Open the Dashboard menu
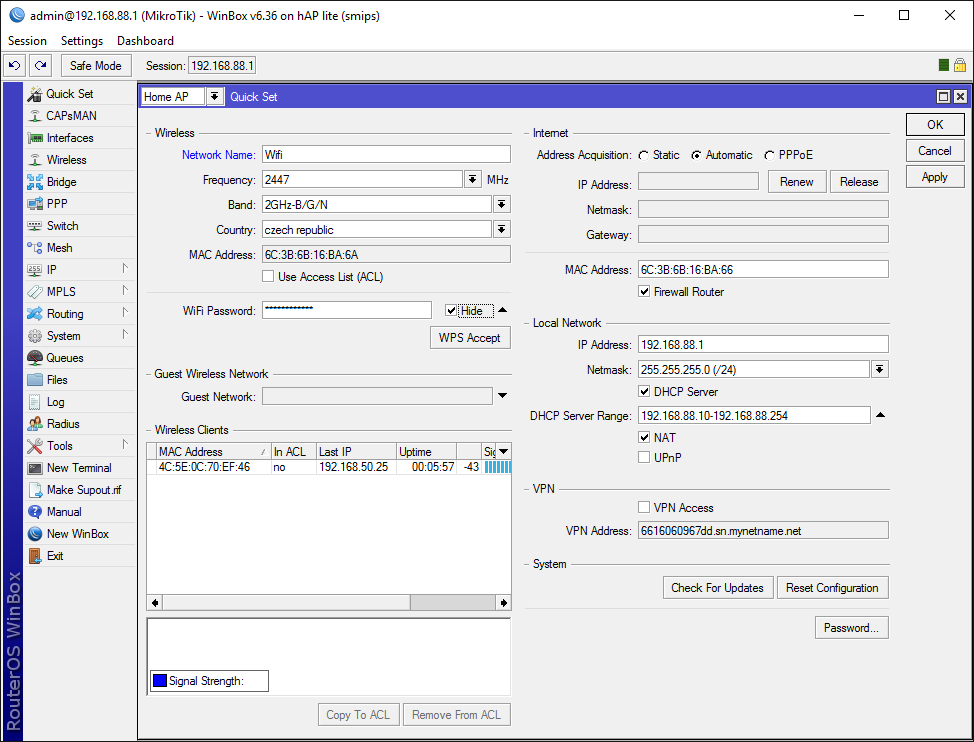The image size is (974, 742). [x=145, y=41]
